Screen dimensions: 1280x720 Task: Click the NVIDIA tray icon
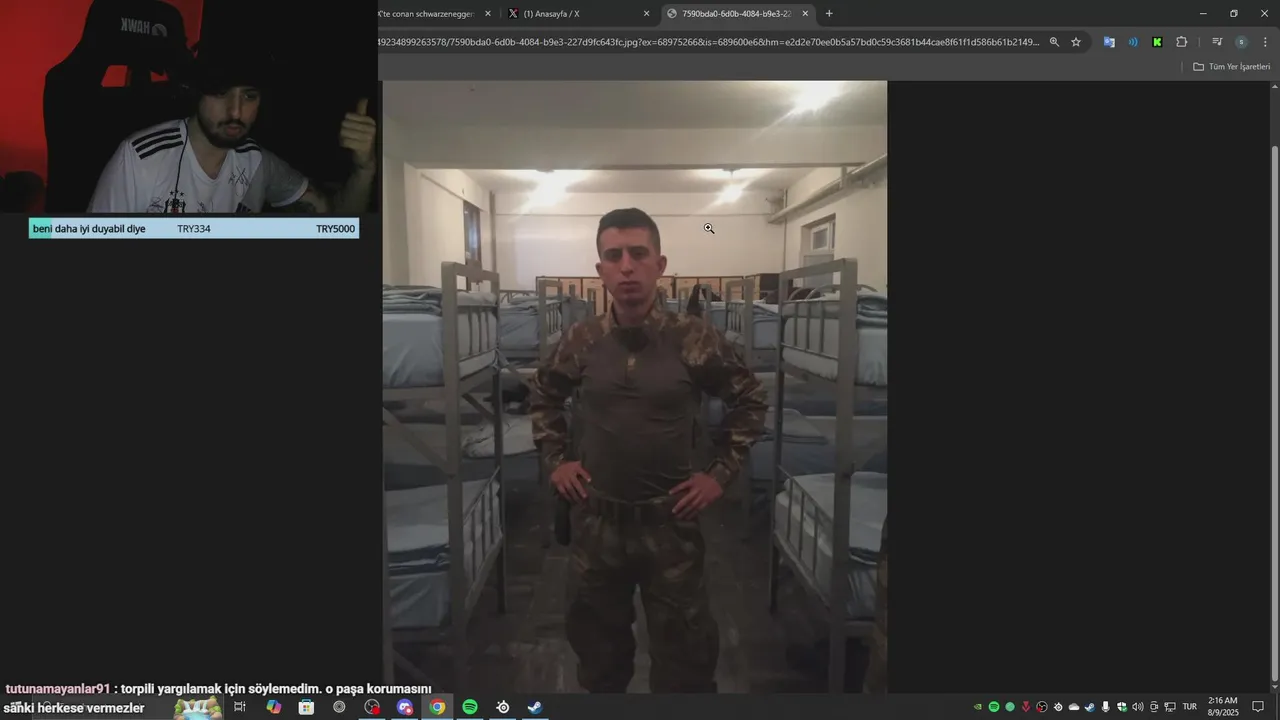(x=978, y=707)
